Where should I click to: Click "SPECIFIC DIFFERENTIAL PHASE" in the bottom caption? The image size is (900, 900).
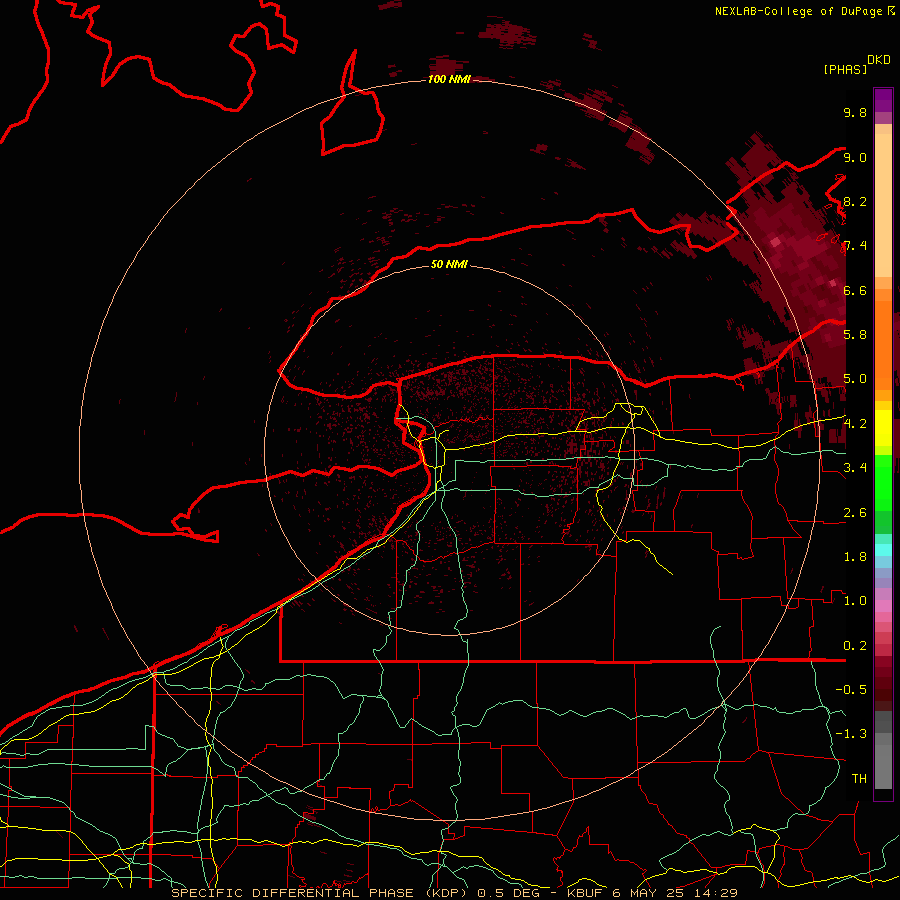[x=292, y=893]
